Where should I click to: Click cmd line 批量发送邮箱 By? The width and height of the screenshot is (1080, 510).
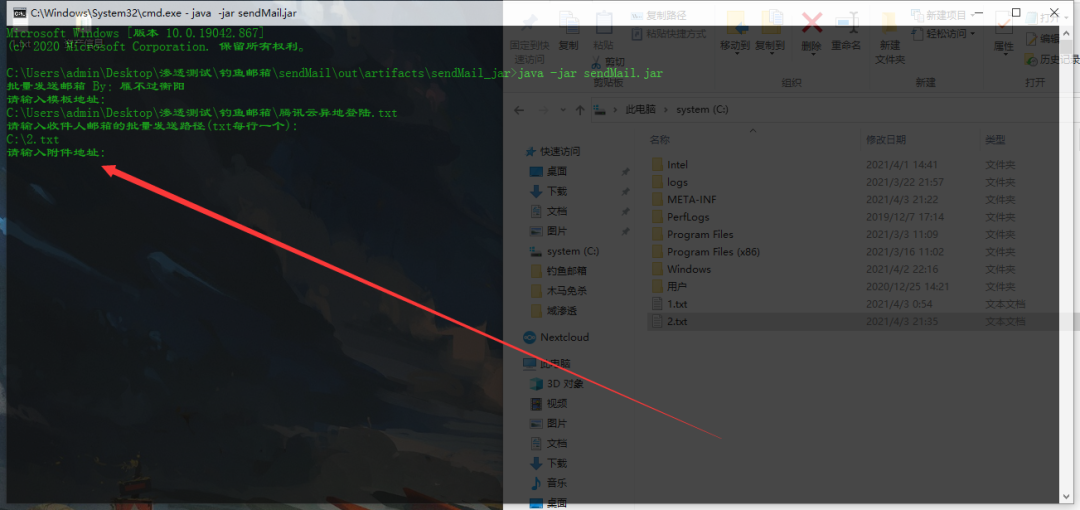[95, 87]
